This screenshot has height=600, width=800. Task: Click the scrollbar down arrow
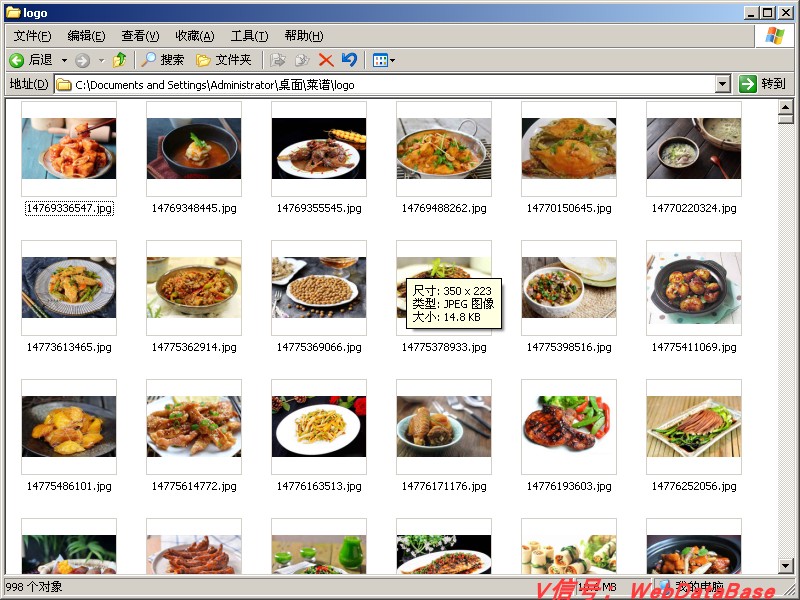click(x=785, y=565)
